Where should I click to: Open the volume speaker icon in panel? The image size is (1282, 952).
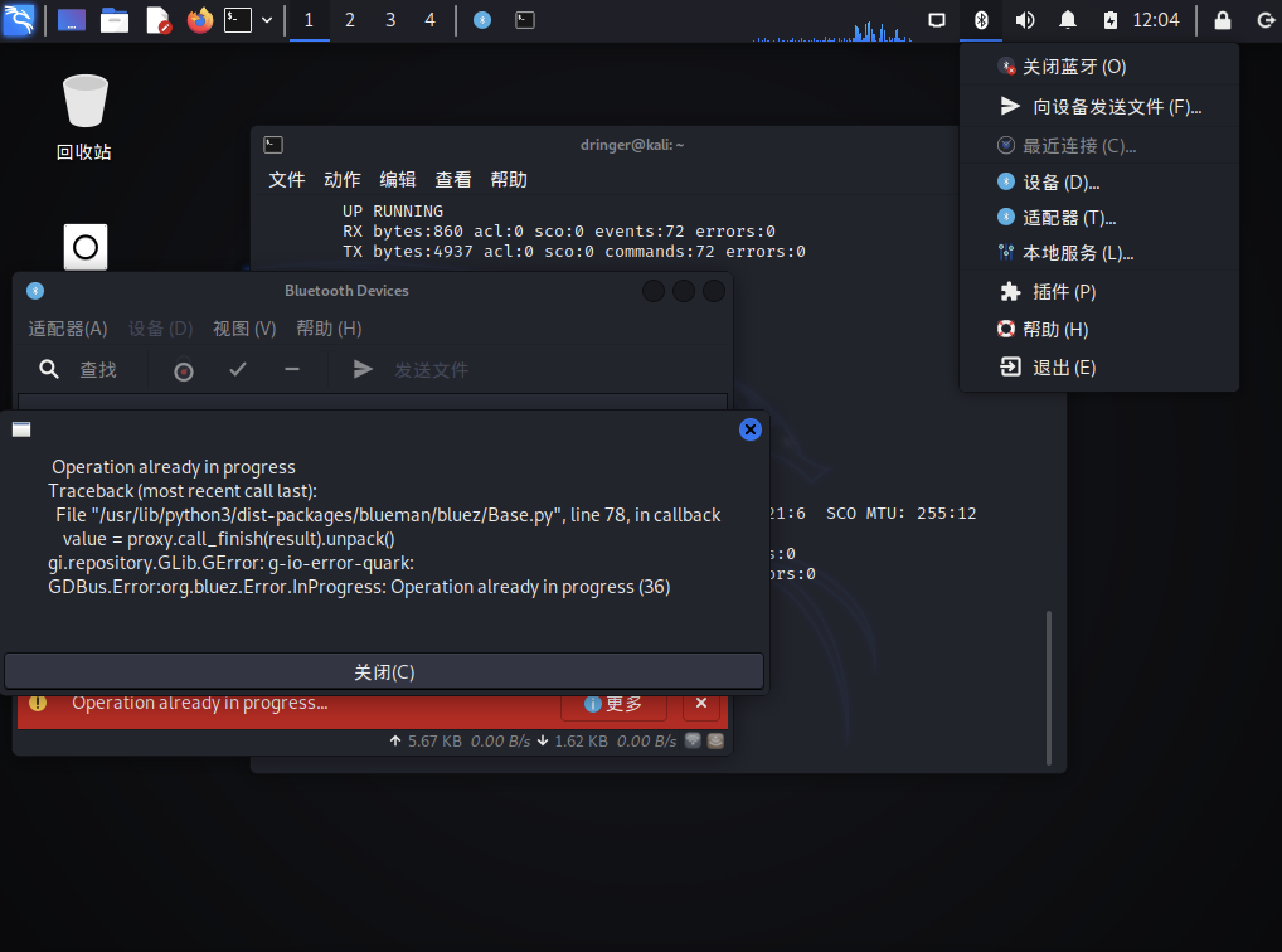coord(1024,21)
